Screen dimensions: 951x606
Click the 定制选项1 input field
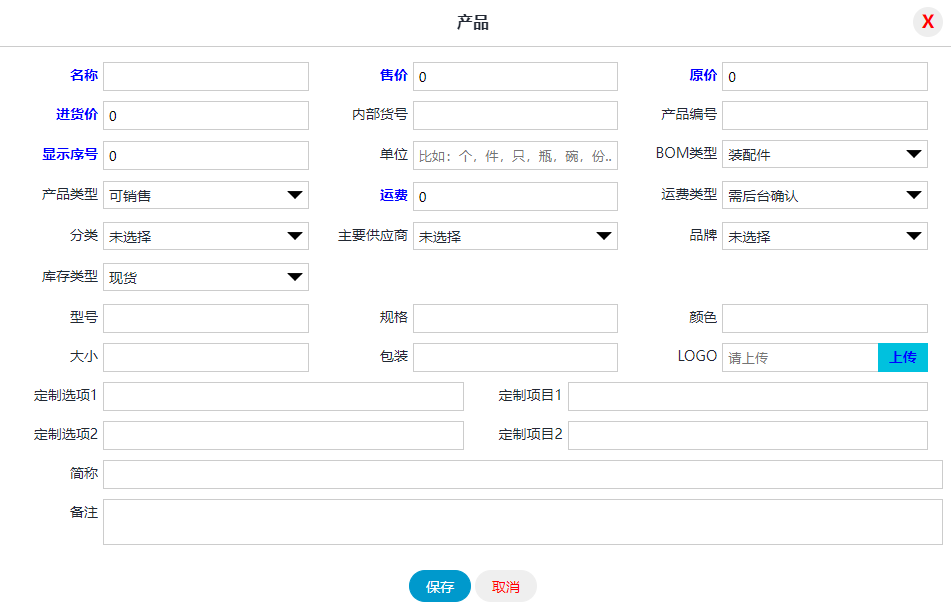coord(283,396)
